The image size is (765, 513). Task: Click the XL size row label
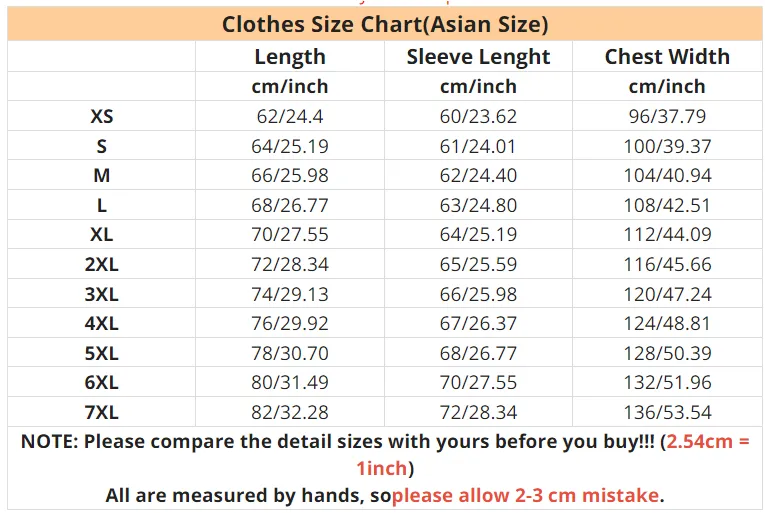[x=101, y=234]
